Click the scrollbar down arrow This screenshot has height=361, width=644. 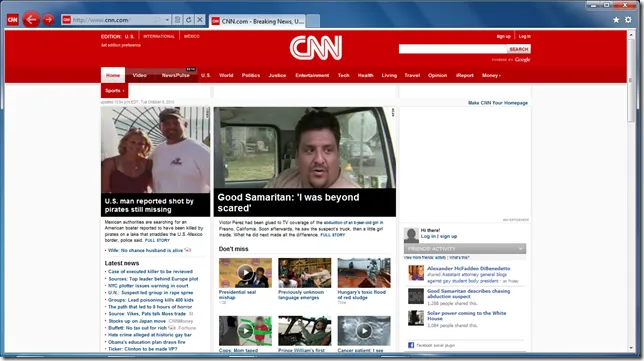[631, 348]
